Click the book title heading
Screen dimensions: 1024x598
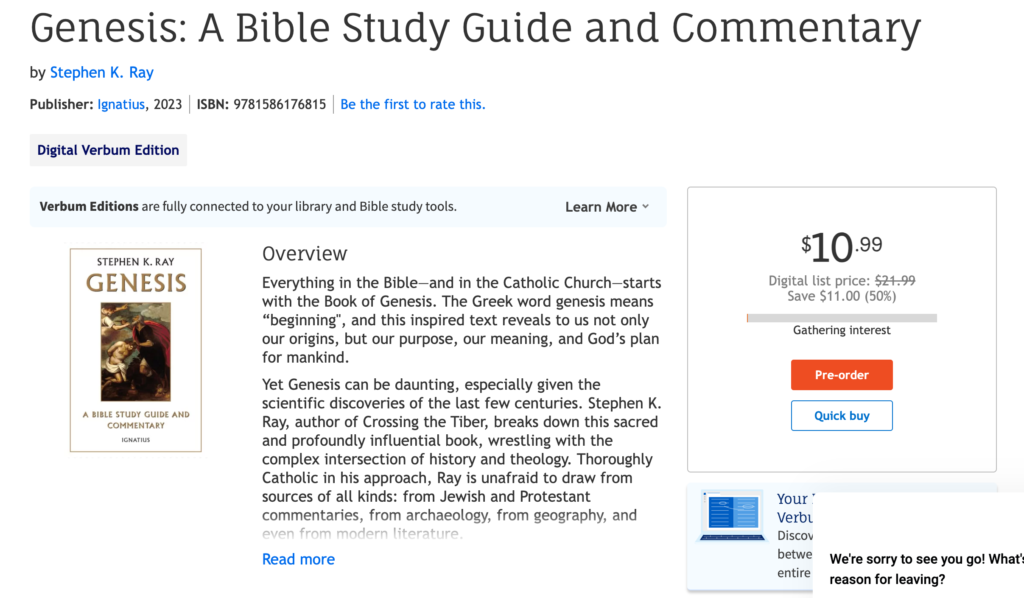point(475,27)
